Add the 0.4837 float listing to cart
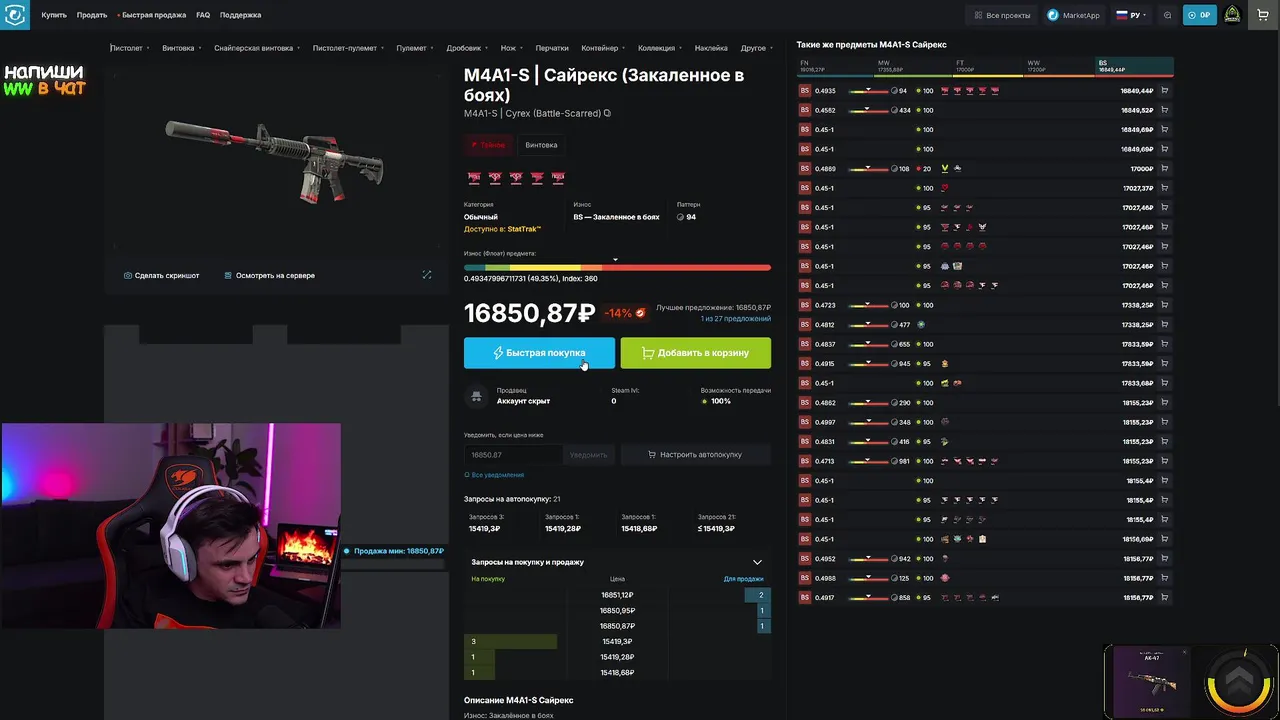 coord(1164,344)
